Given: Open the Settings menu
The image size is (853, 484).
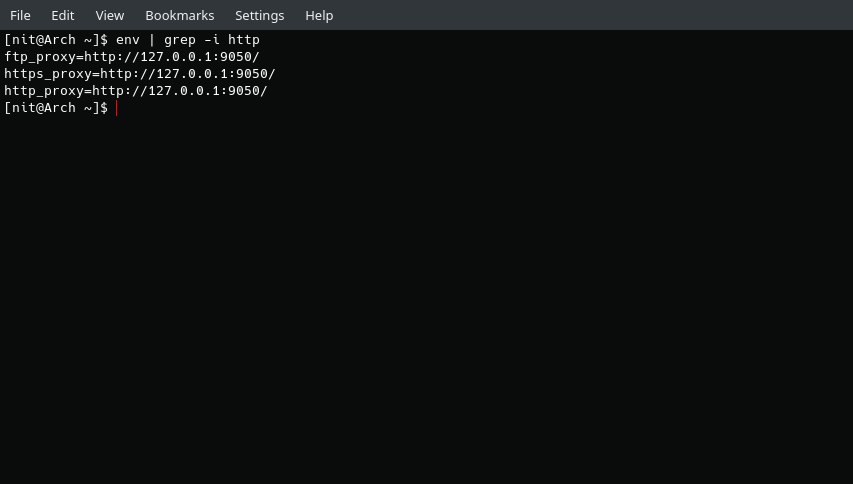Looking at the screenshot, I should click(259, 16).
